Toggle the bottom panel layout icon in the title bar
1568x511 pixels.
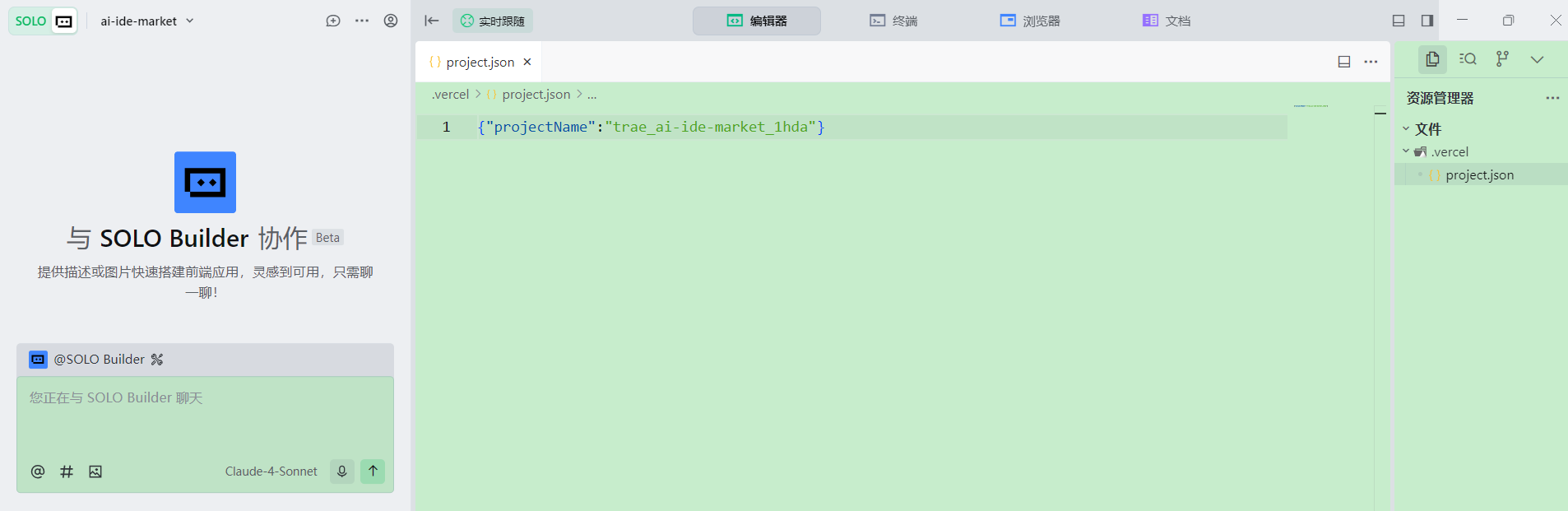click(1399, 21)
